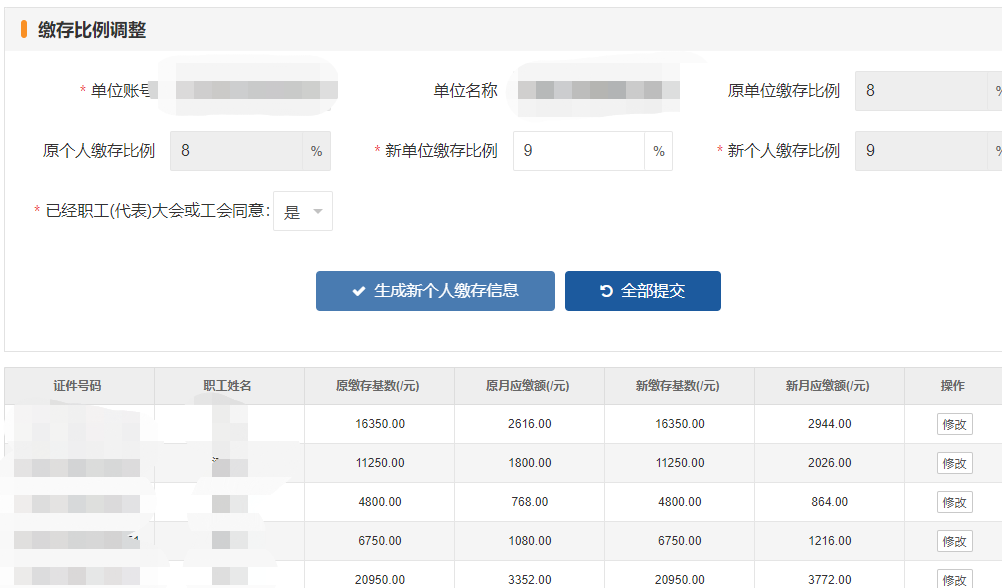The height and width of the screenshot is (588, 1002).
Task: Click the circular arrow icon on 全部提交
Action: (x=606, y=291)
